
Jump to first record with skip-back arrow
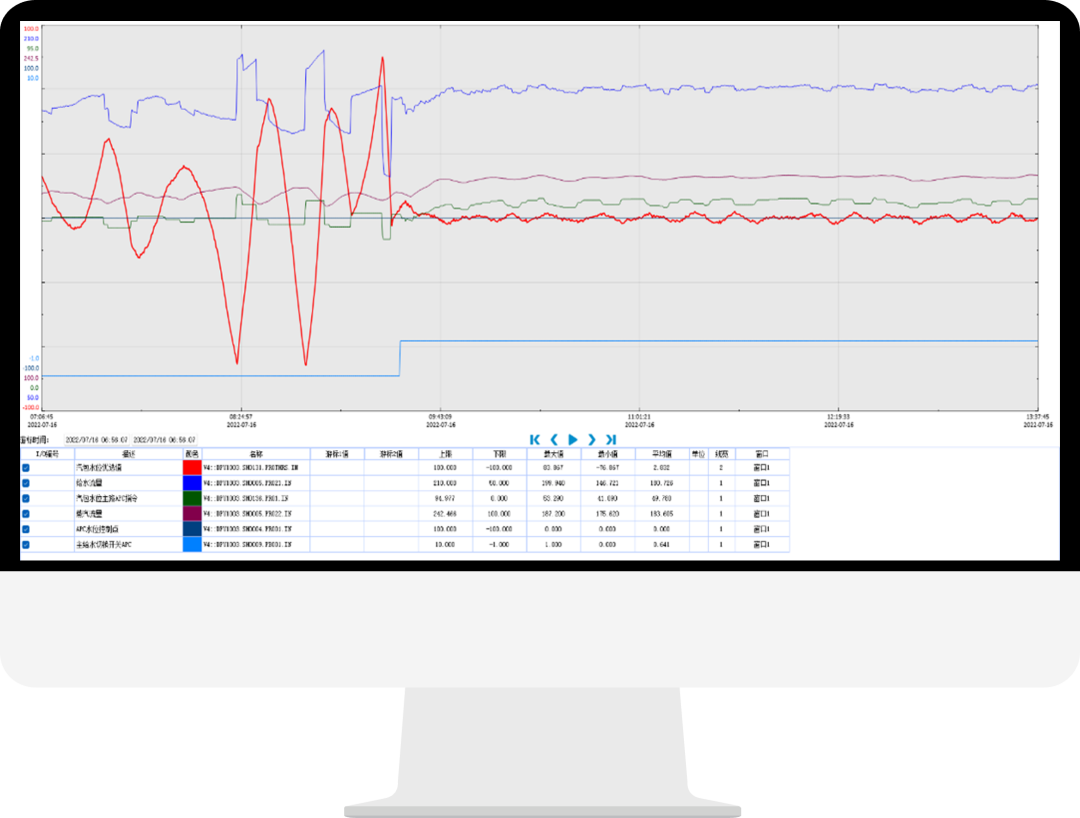(535, 439)
